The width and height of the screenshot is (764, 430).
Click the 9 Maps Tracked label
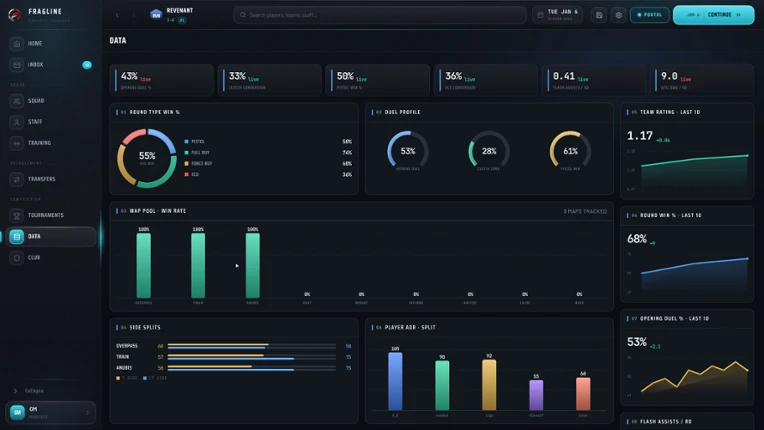point(585,211)
